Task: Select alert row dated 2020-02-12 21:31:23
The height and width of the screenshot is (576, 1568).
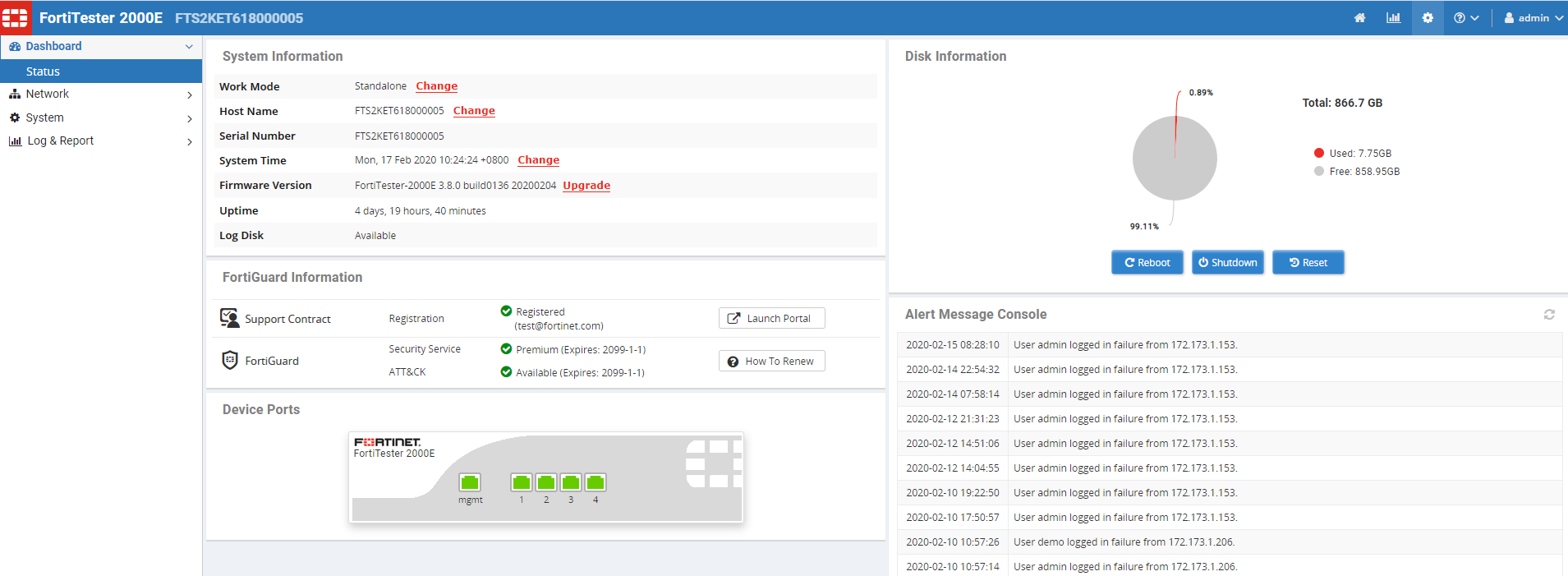Action: pos(1230,419)
